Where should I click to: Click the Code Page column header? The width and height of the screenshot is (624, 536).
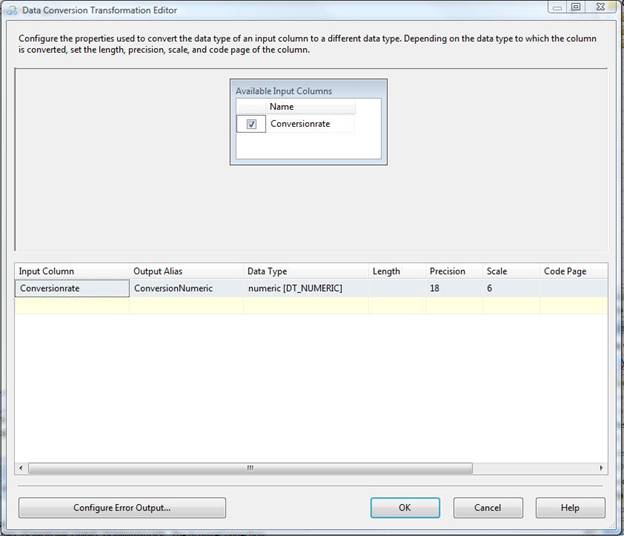tap(573, 271)
